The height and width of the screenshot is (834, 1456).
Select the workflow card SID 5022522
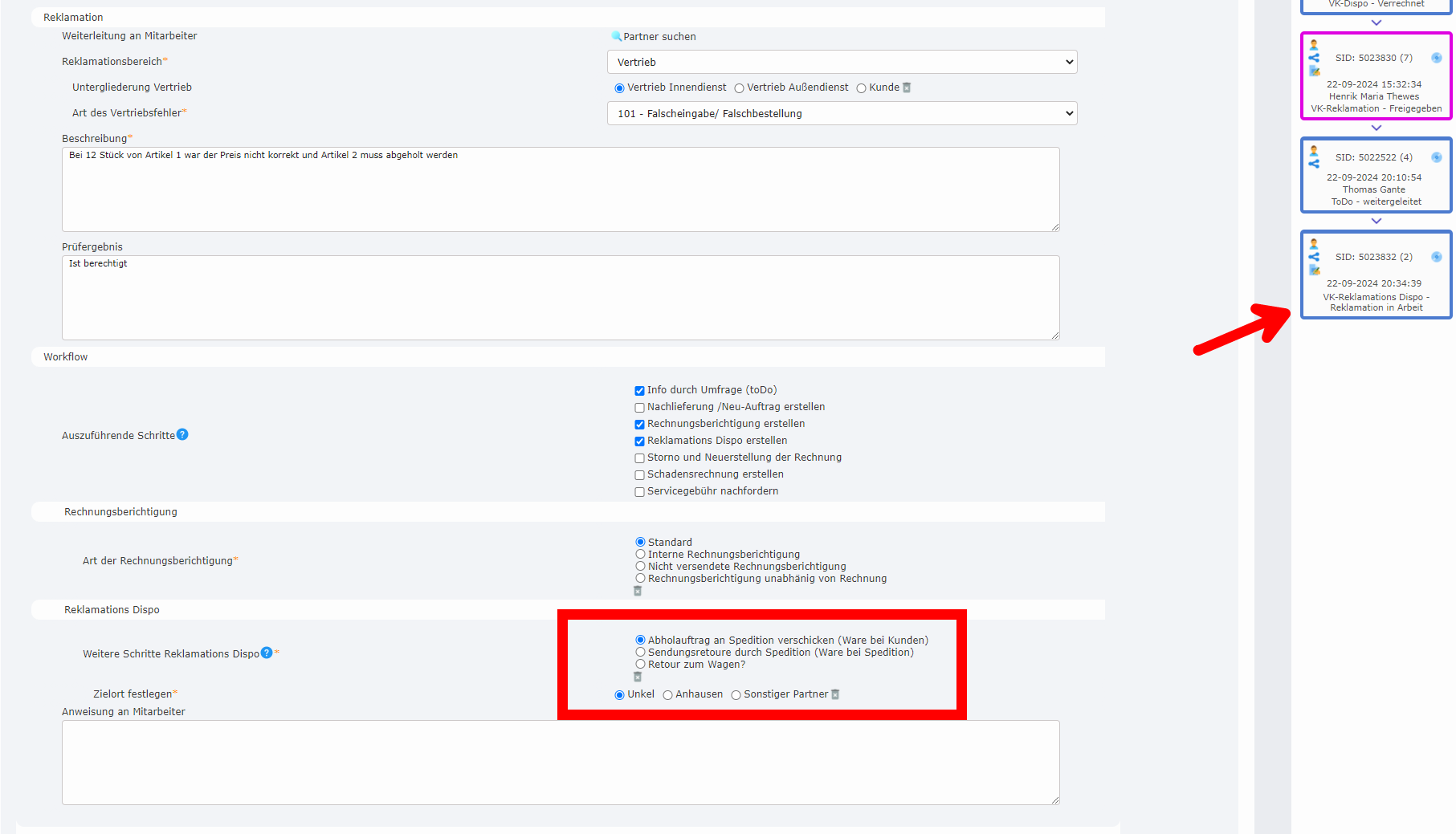click(1375, 176)
